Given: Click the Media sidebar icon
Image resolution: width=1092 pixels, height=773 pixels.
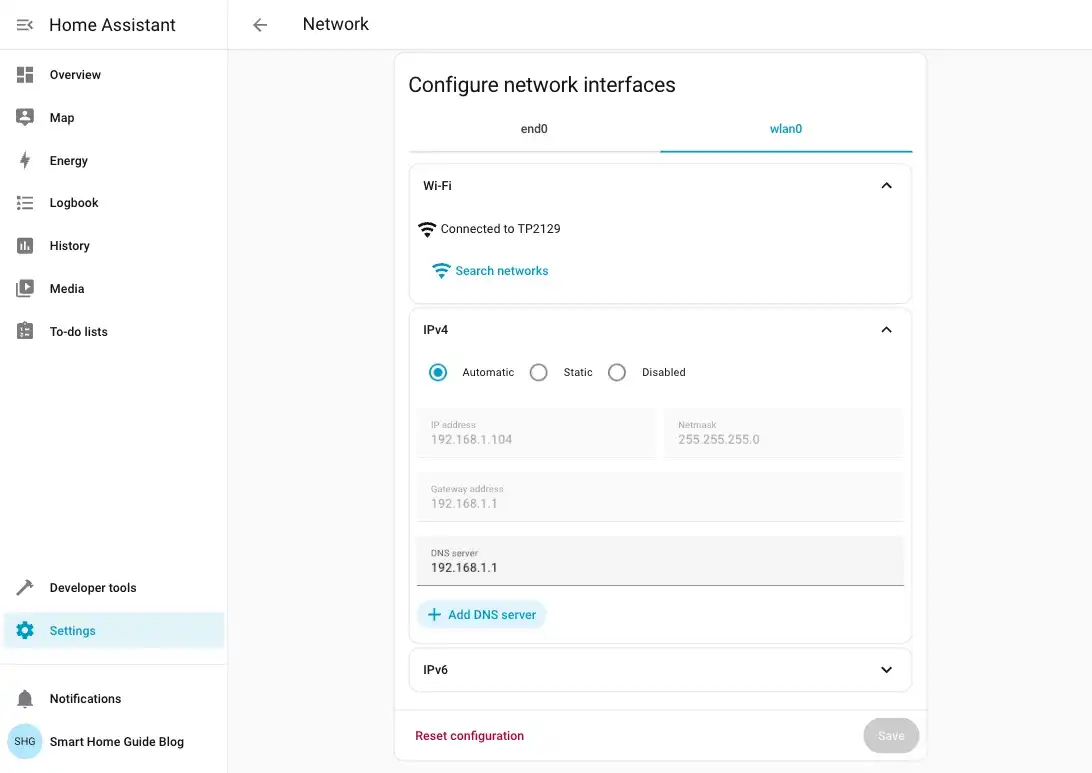Looking at the screenshot, I should [x=23, y=288].
